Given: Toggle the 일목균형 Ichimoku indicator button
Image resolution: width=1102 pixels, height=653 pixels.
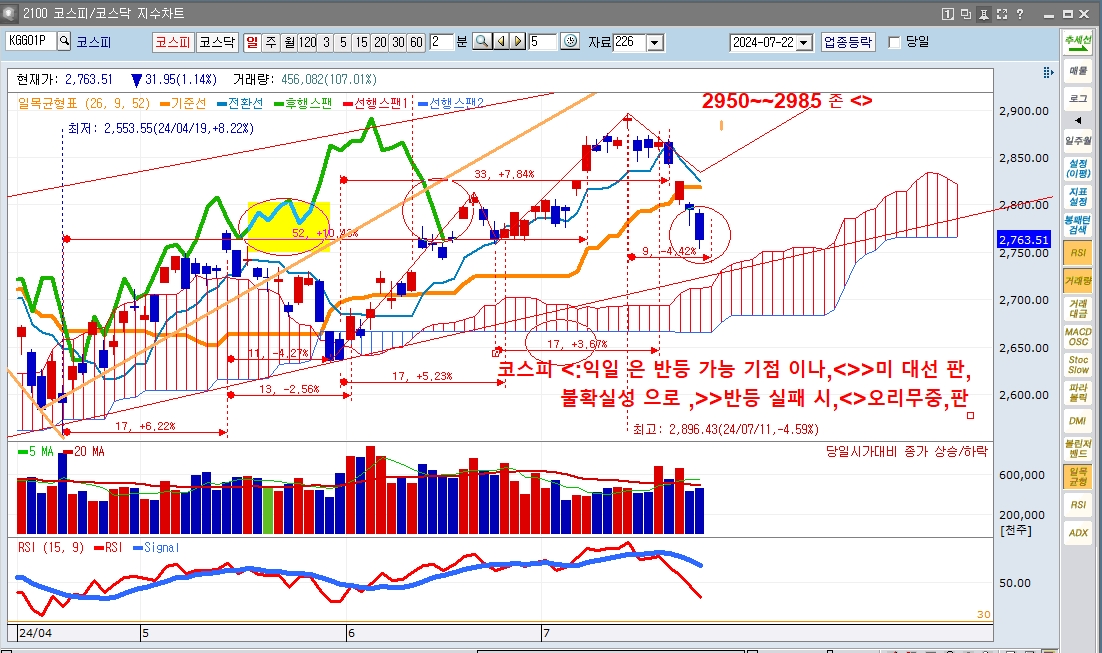Looking at the screenshot, I should coord(1077,477).
